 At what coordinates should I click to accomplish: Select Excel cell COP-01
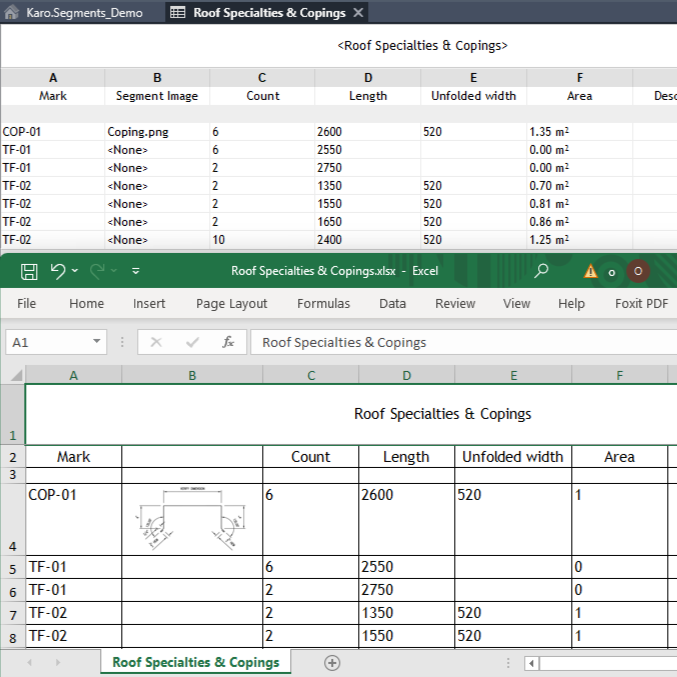coord(73,519)
